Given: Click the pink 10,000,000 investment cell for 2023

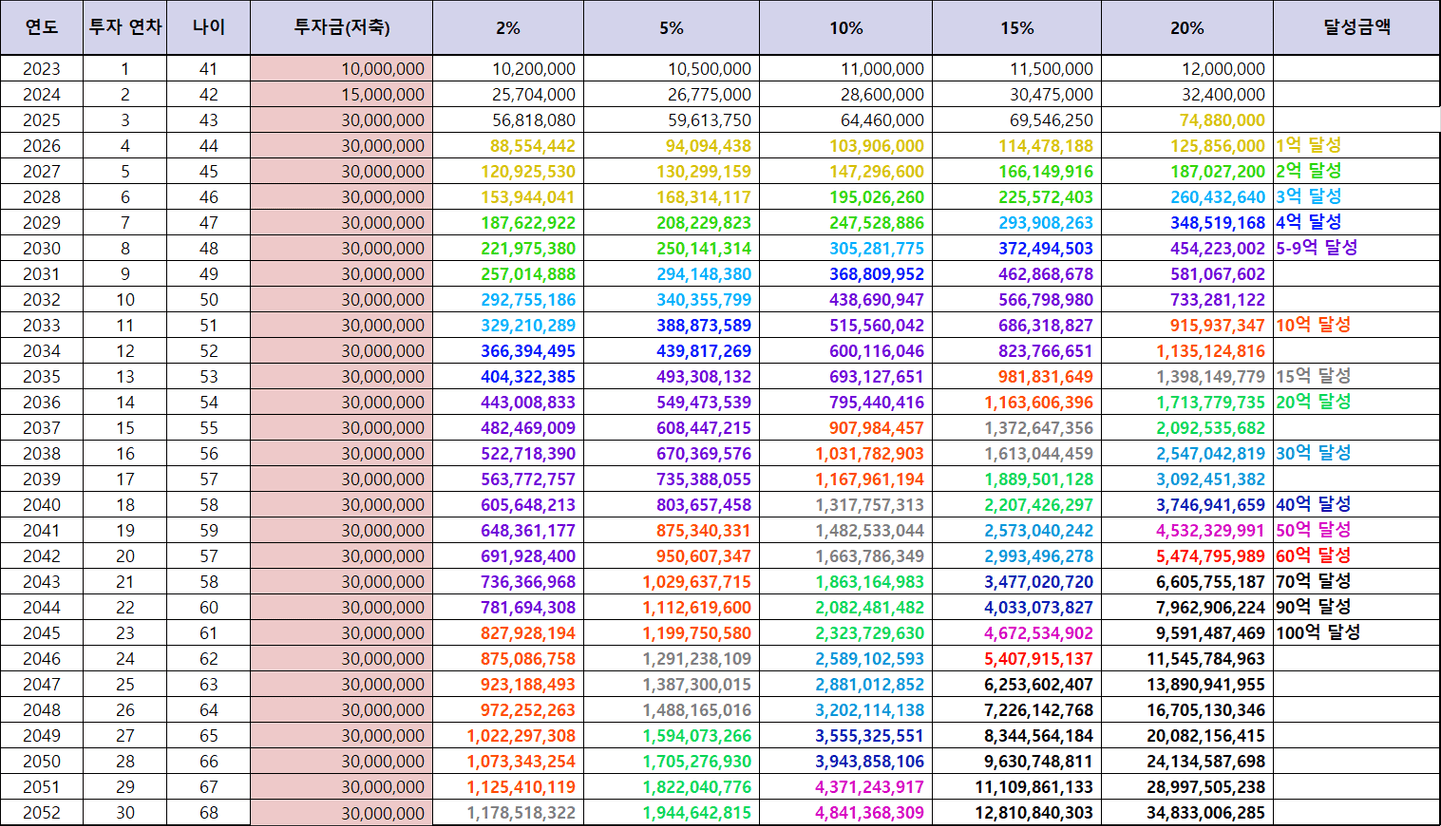Looking at the screenshot, I should 342,69.
